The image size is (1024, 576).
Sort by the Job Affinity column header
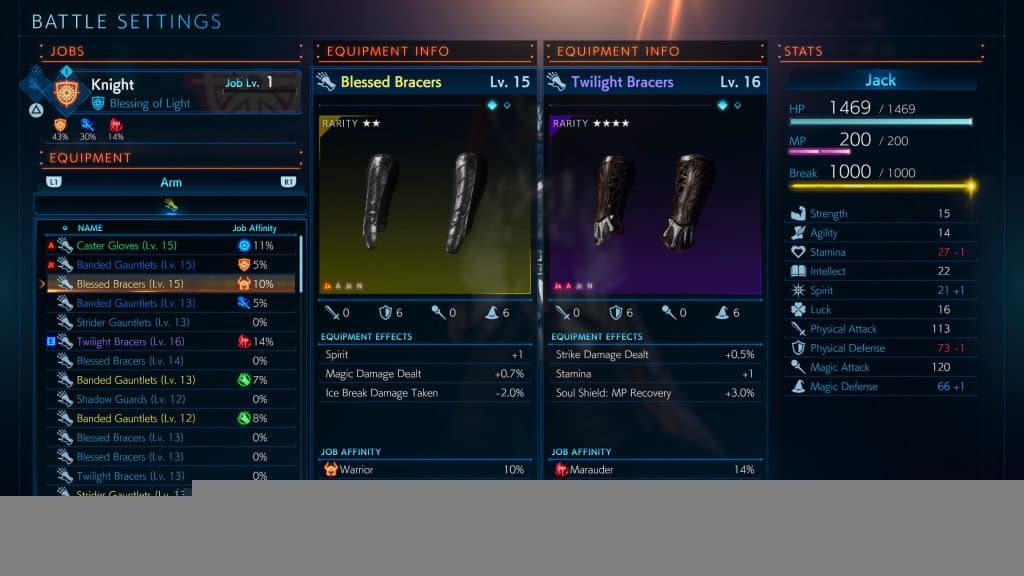coord(255,228)
